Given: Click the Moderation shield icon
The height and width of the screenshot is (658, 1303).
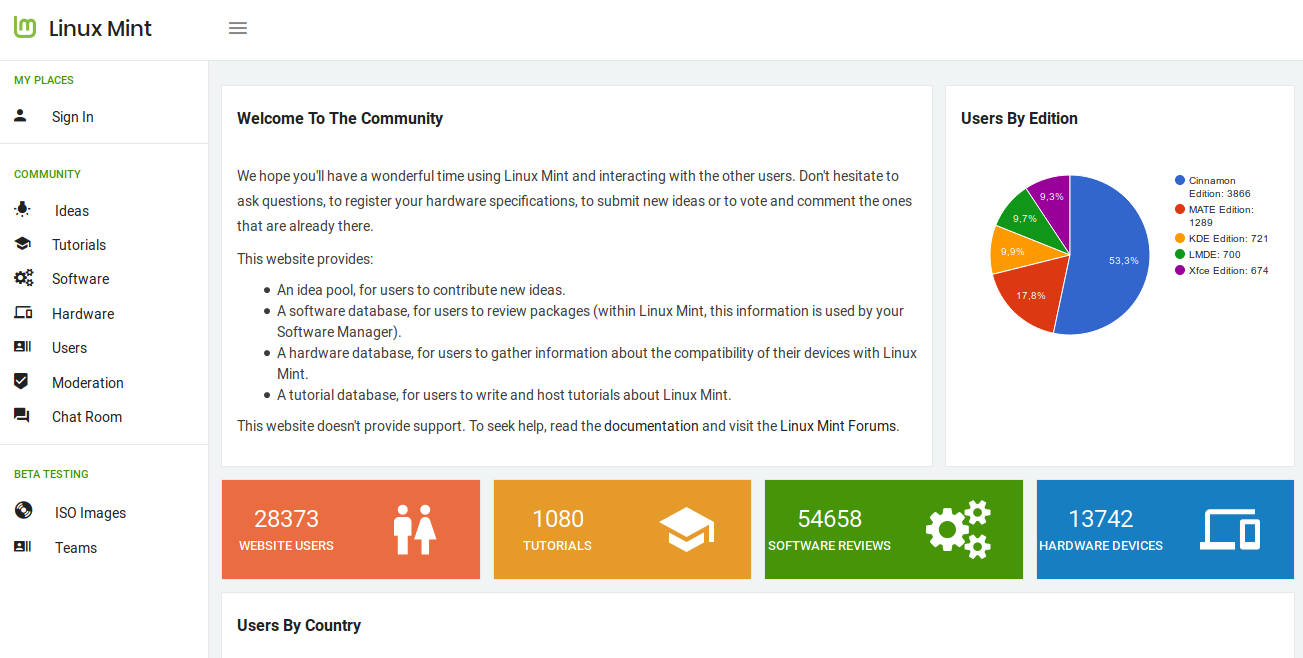Looking at the screenshot, I should pos(20,382).
